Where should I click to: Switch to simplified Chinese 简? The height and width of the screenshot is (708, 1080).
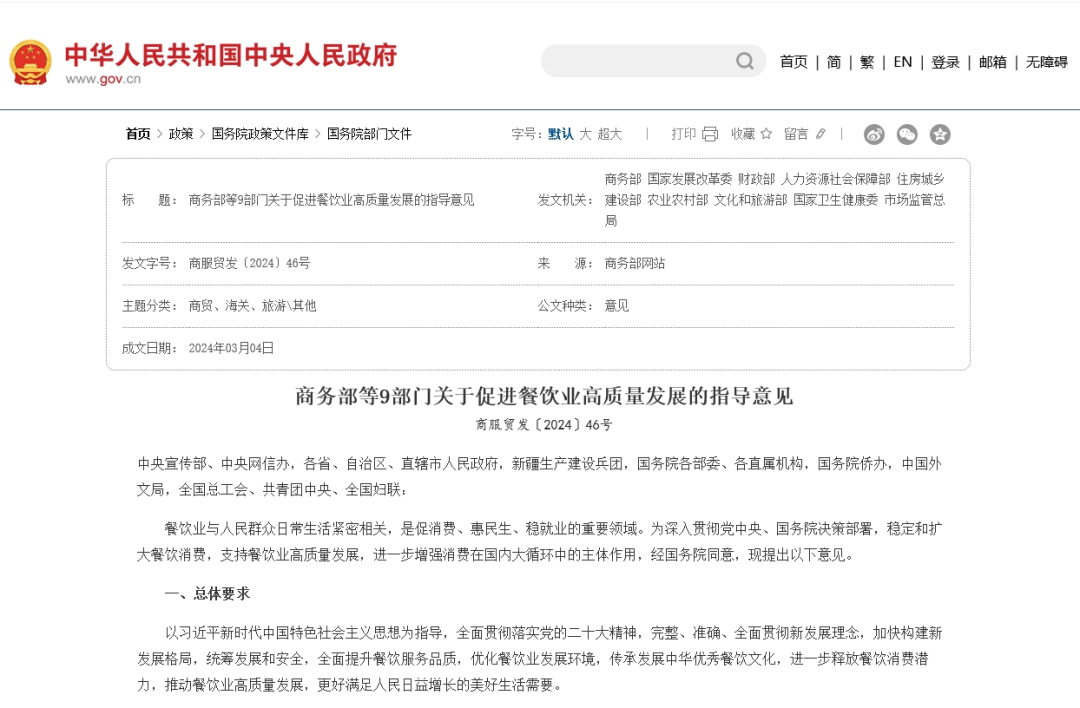(834, 62)
